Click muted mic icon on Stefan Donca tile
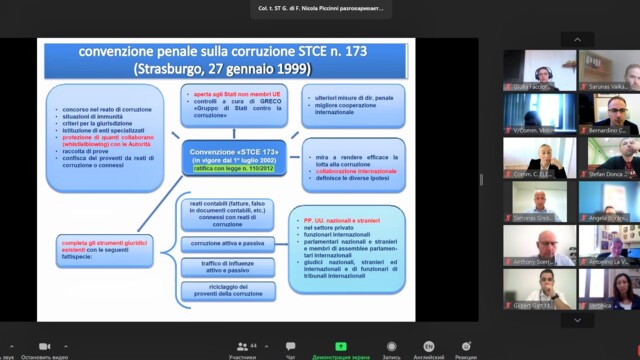Image resolution: width=640 pixels, height=360 pixels. click(584, 174)
